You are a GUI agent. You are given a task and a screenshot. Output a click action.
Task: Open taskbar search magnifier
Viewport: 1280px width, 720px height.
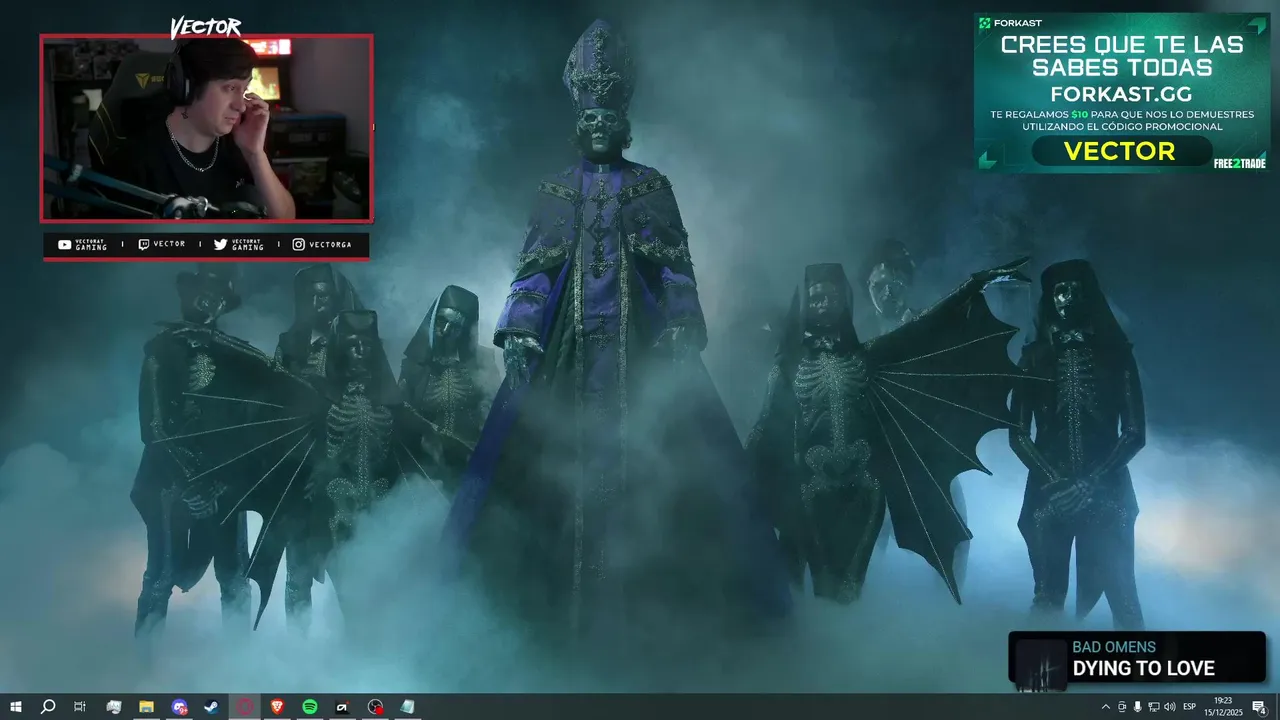point(47,707)
